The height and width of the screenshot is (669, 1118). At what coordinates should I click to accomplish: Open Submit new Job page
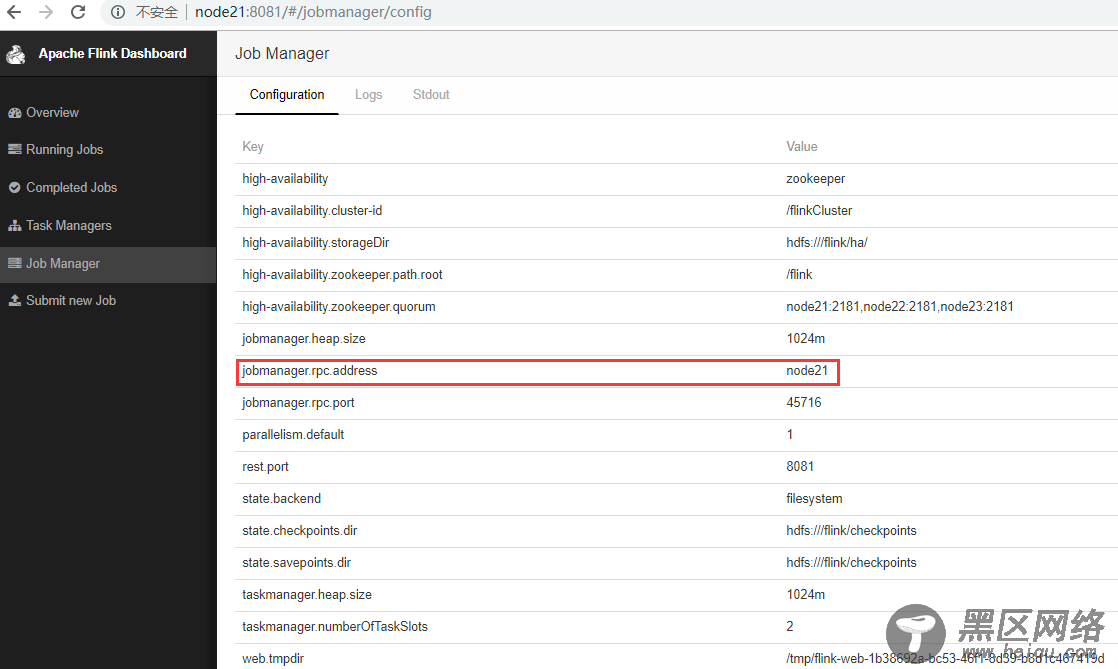coord(71,300)
